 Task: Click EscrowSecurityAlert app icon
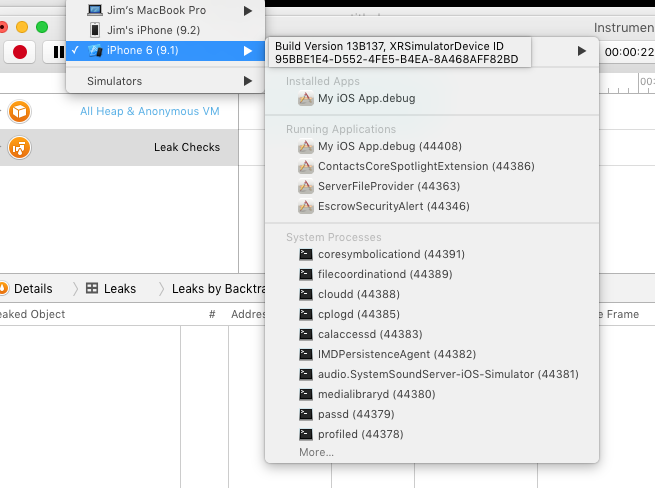(x=306, y=206)
